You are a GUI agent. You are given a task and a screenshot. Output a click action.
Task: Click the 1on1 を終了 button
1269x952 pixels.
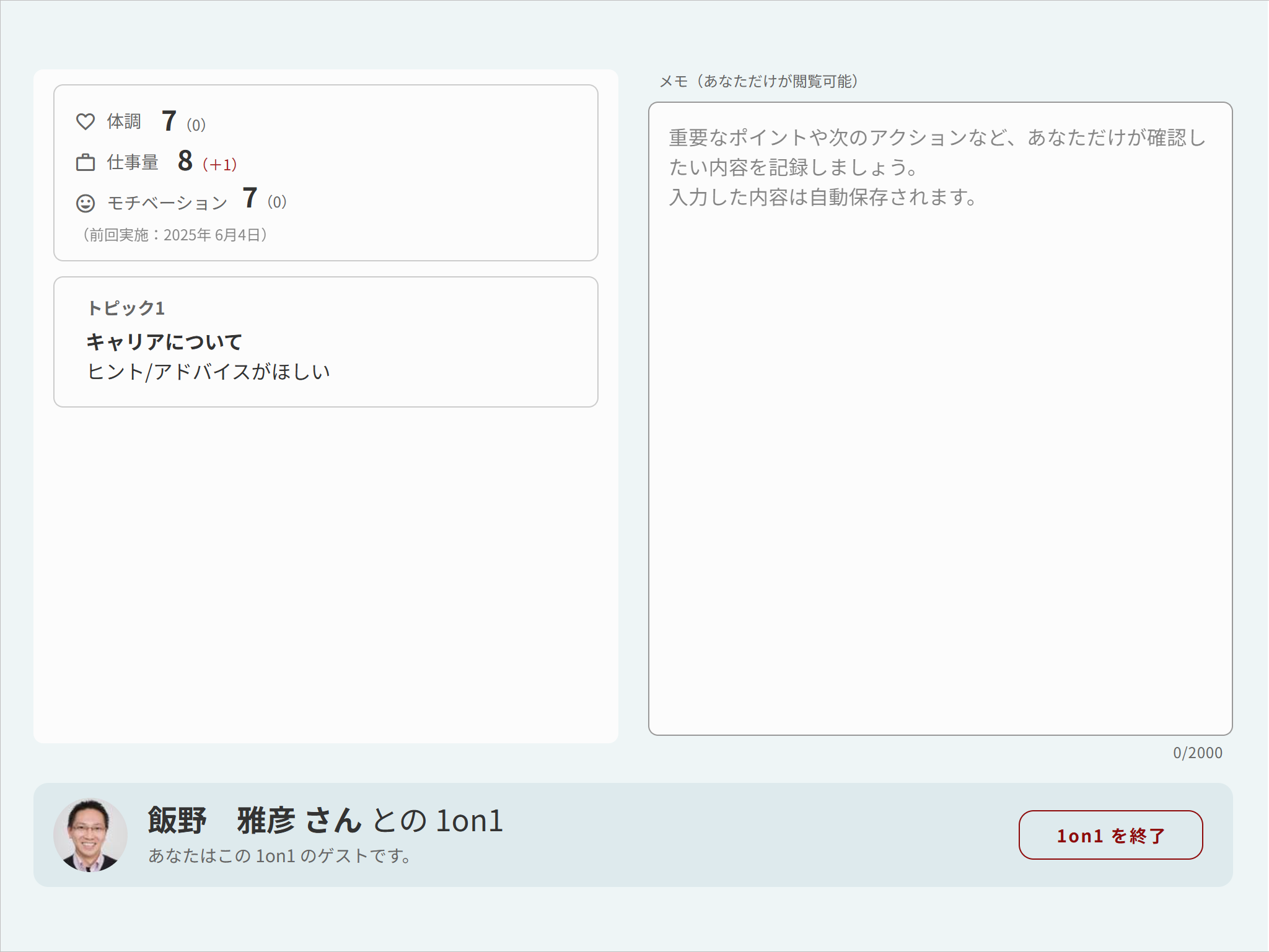coord(1110,836)
